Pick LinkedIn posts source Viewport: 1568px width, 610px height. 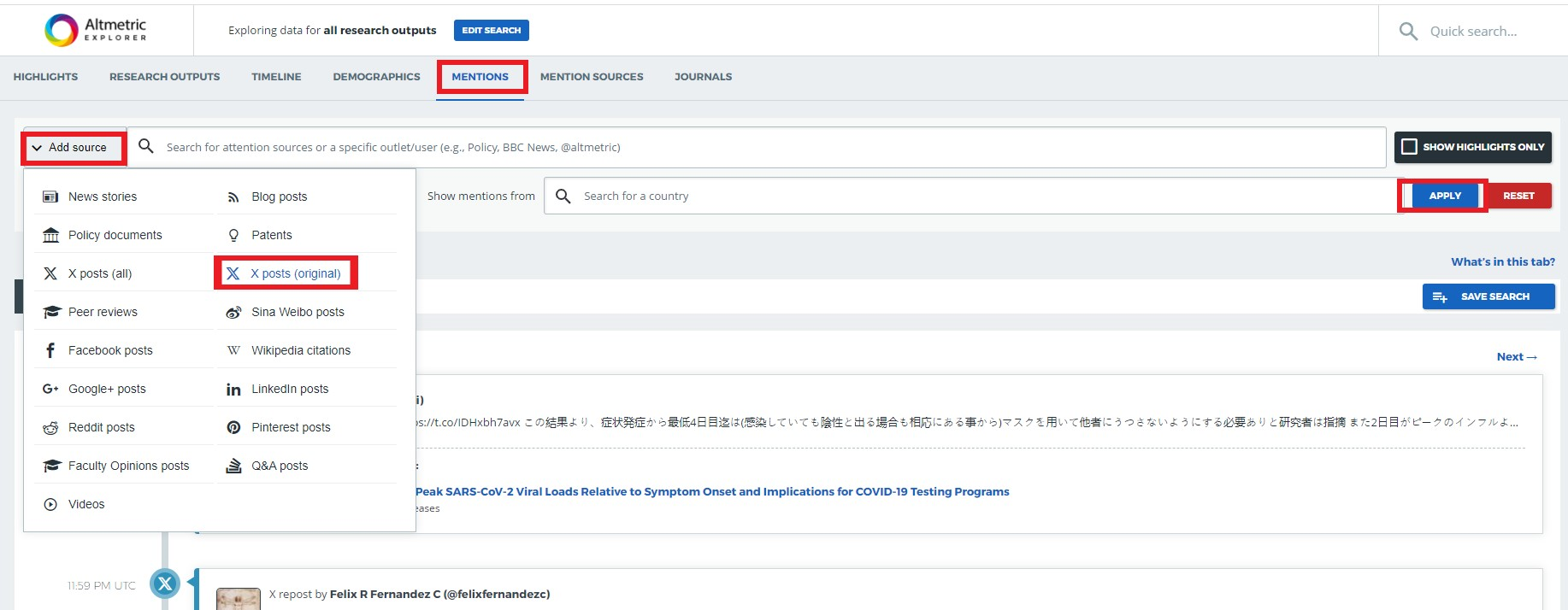coord(289,389)
